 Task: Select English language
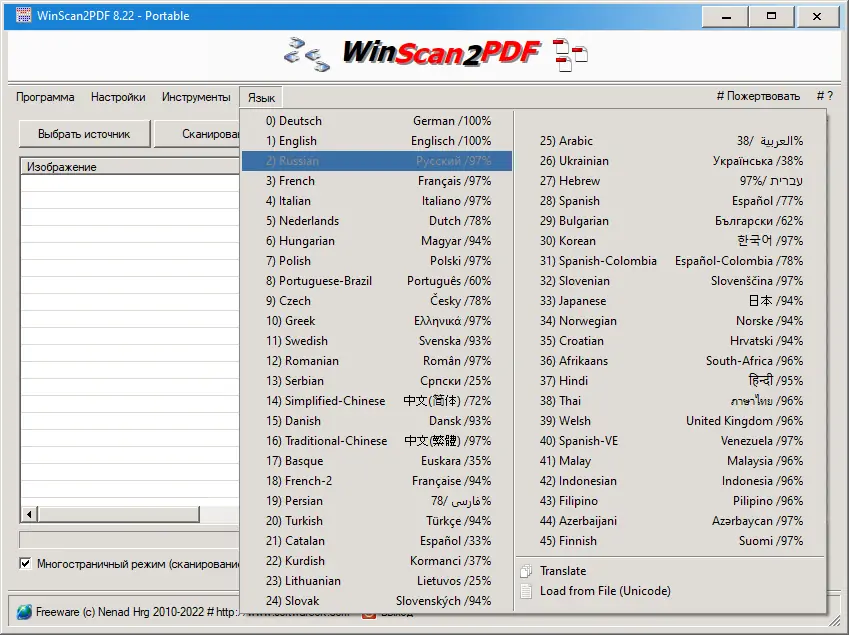[x=377, y=141]
